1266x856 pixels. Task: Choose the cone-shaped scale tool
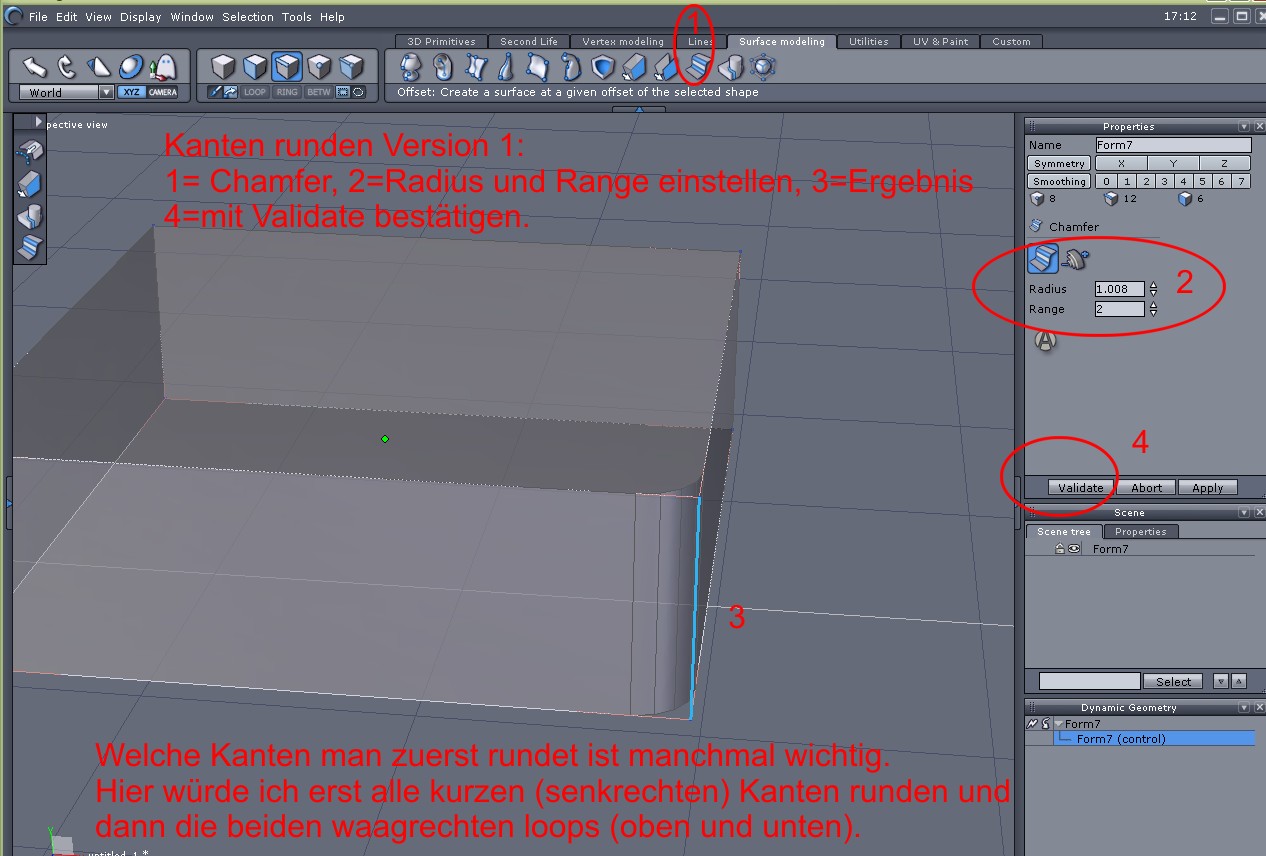(x=99, y=67)
